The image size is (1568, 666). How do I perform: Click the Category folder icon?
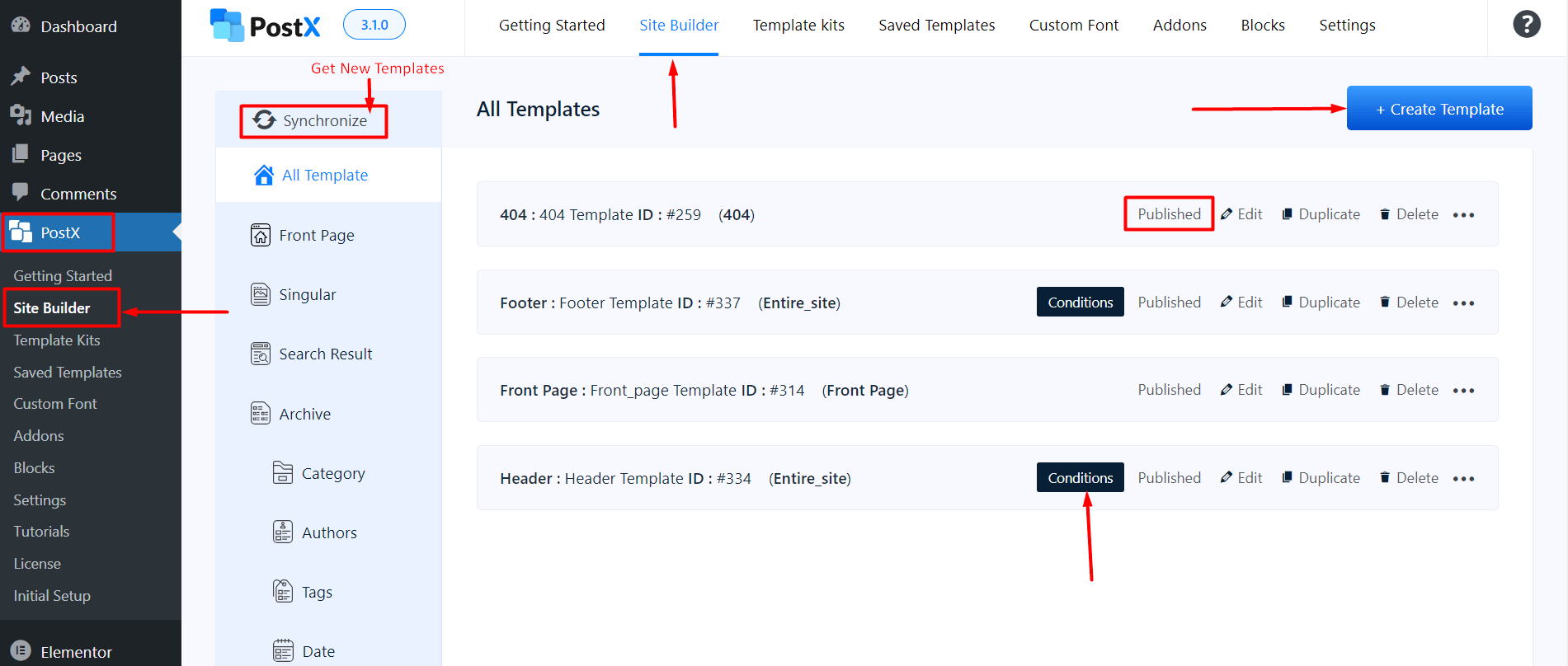[x=283, y=472]
